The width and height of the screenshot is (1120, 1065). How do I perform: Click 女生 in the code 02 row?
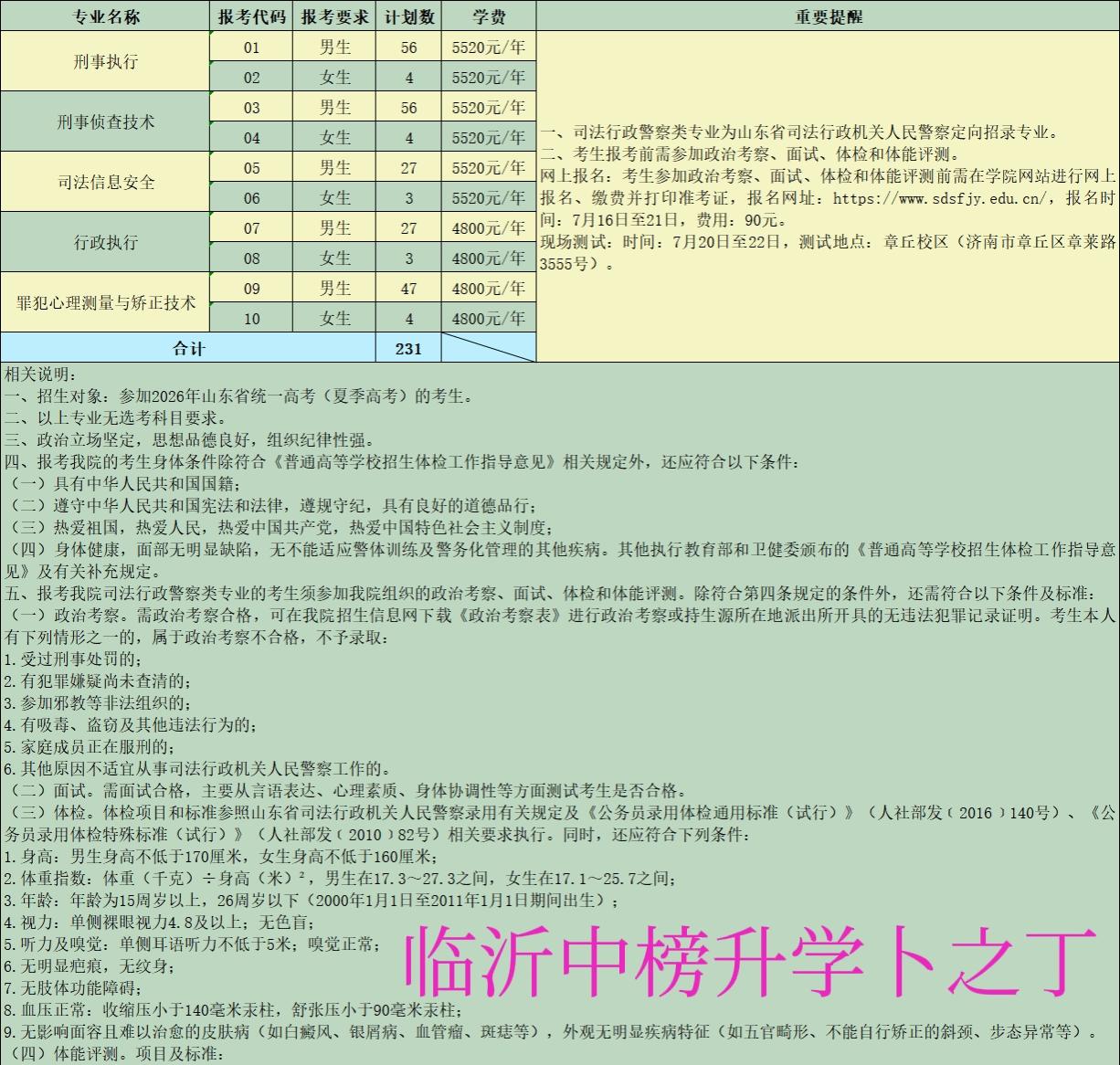coord(334,78)
